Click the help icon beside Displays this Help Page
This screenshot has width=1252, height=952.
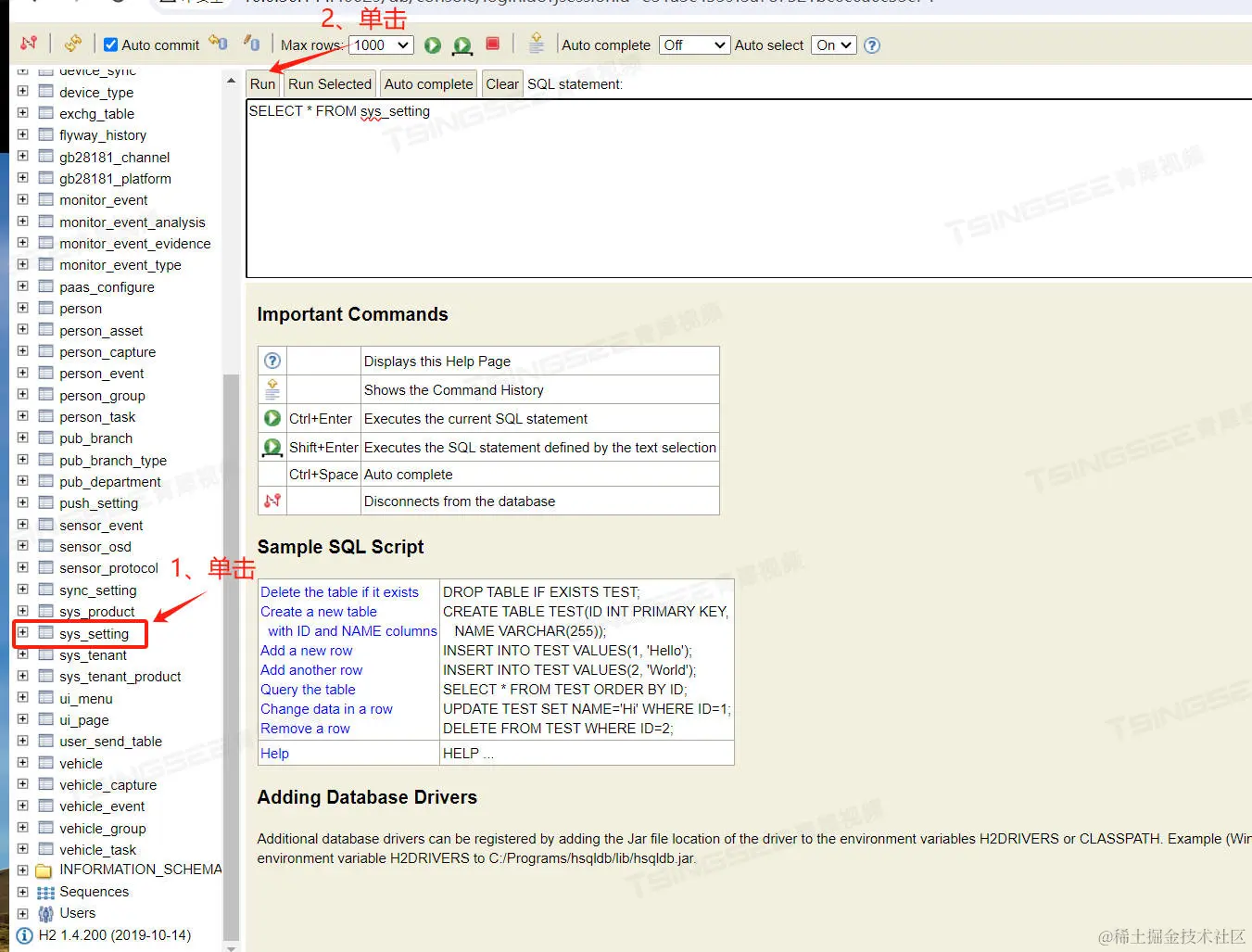coord(272,361)
